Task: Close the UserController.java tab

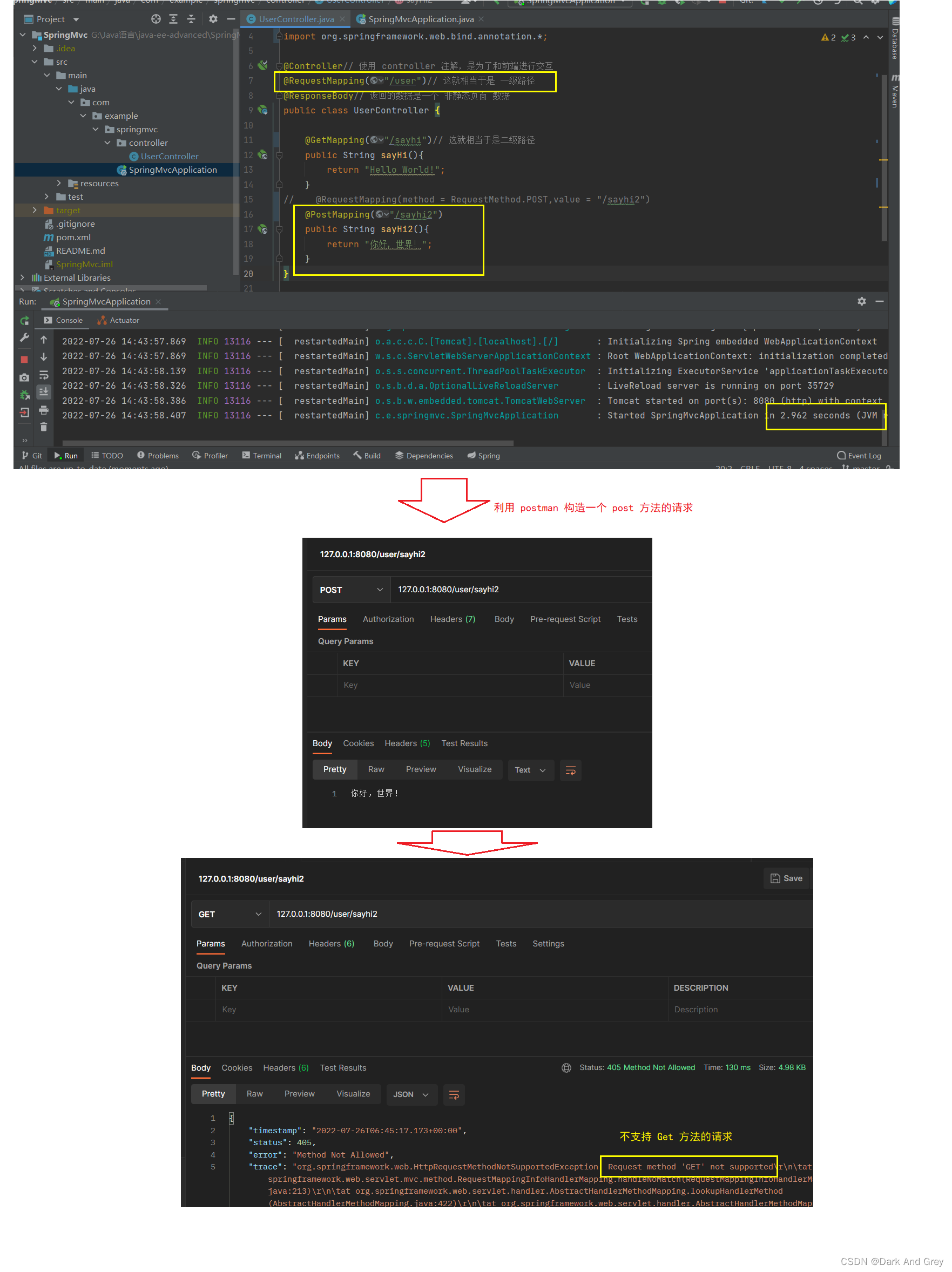Action: (x=342, y=19)
